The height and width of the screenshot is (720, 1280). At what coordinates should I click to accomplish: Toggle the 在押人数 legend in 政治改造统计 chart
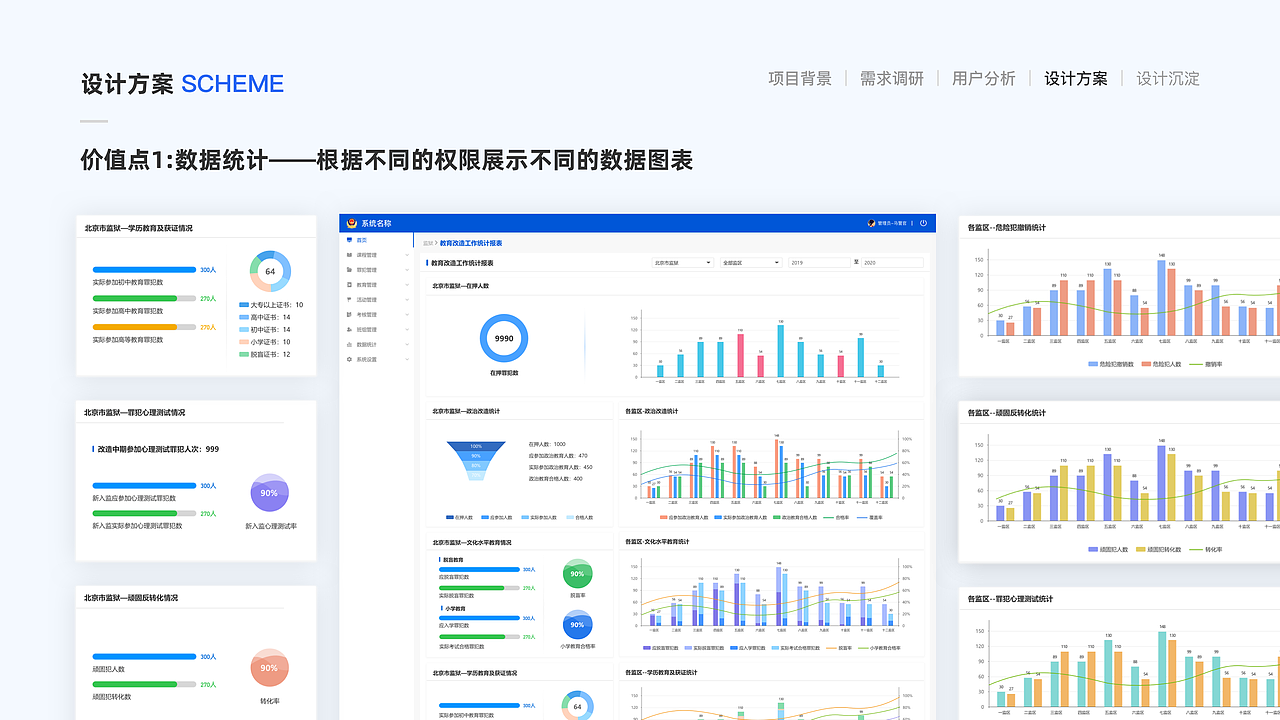(x=457, y=518)
